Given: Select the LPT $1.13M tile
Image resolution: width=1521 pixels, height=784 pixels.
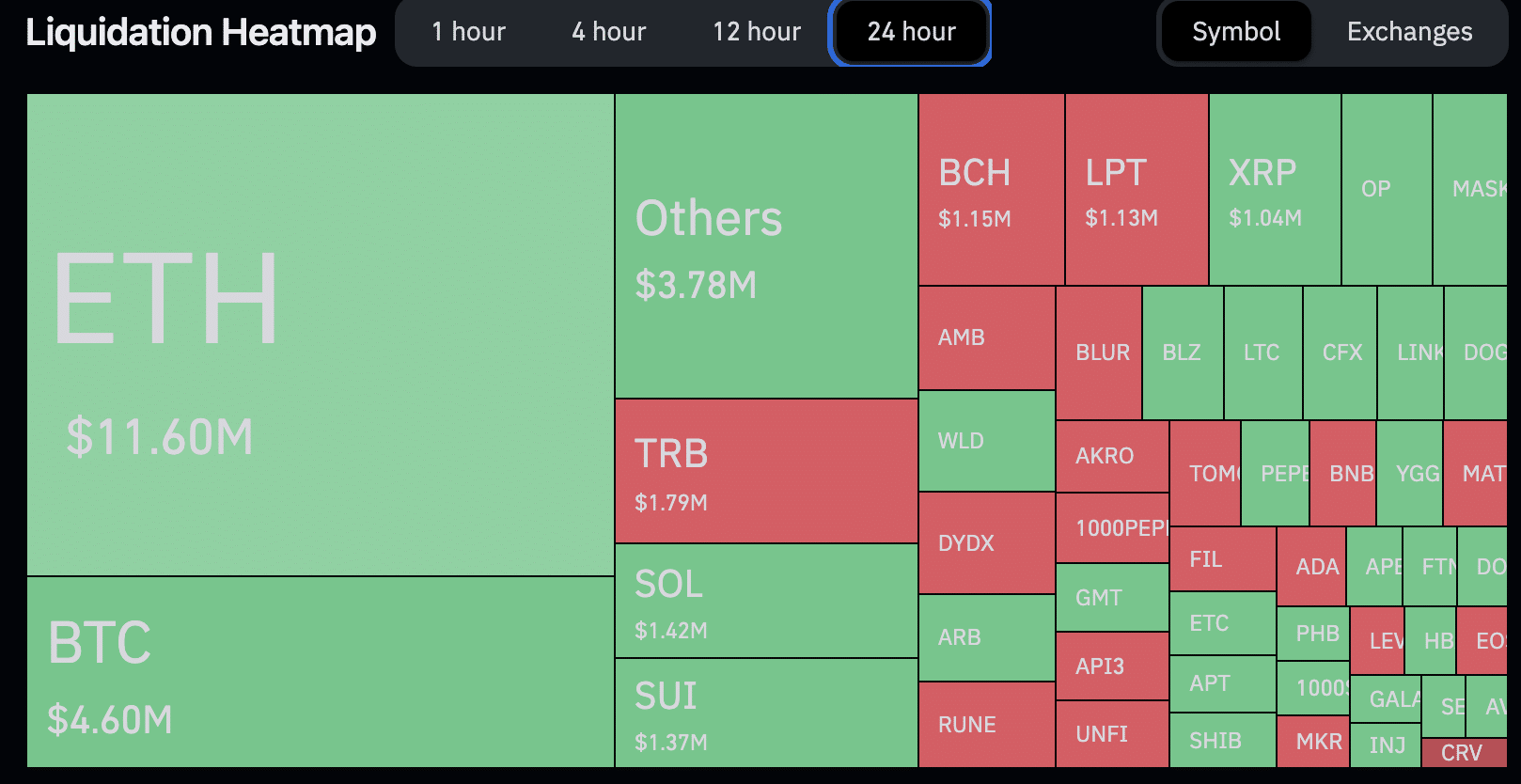Looking at the screenshot, I should tap(1136, 189).
